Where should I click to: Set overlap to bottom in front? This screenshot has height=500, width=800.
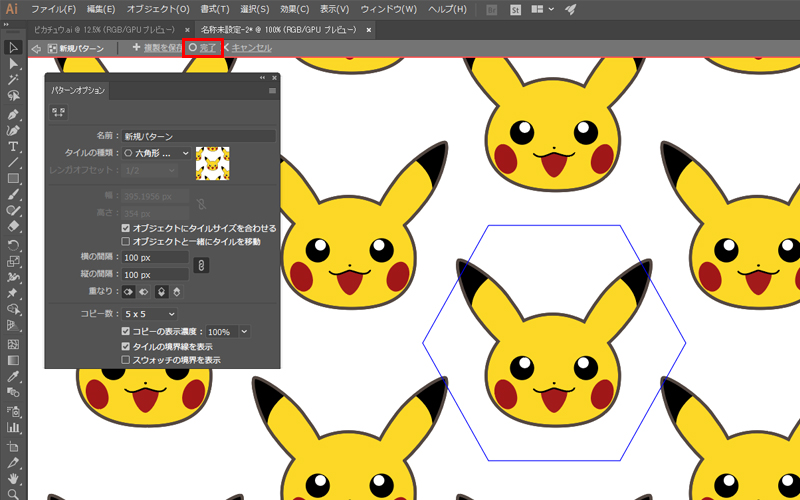[177, 292]
